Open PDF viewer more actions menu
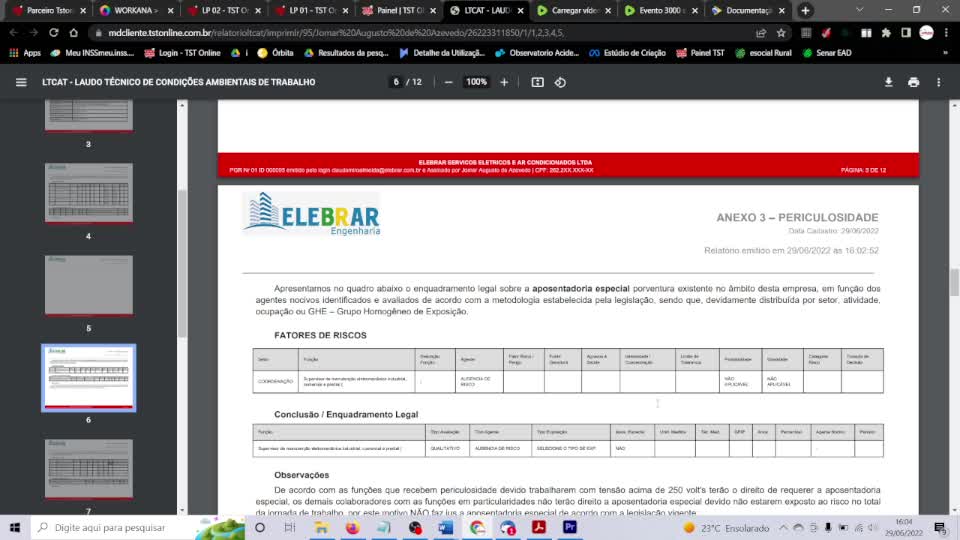This screenshot has width=960, height=540. click(x=939, y=82)
